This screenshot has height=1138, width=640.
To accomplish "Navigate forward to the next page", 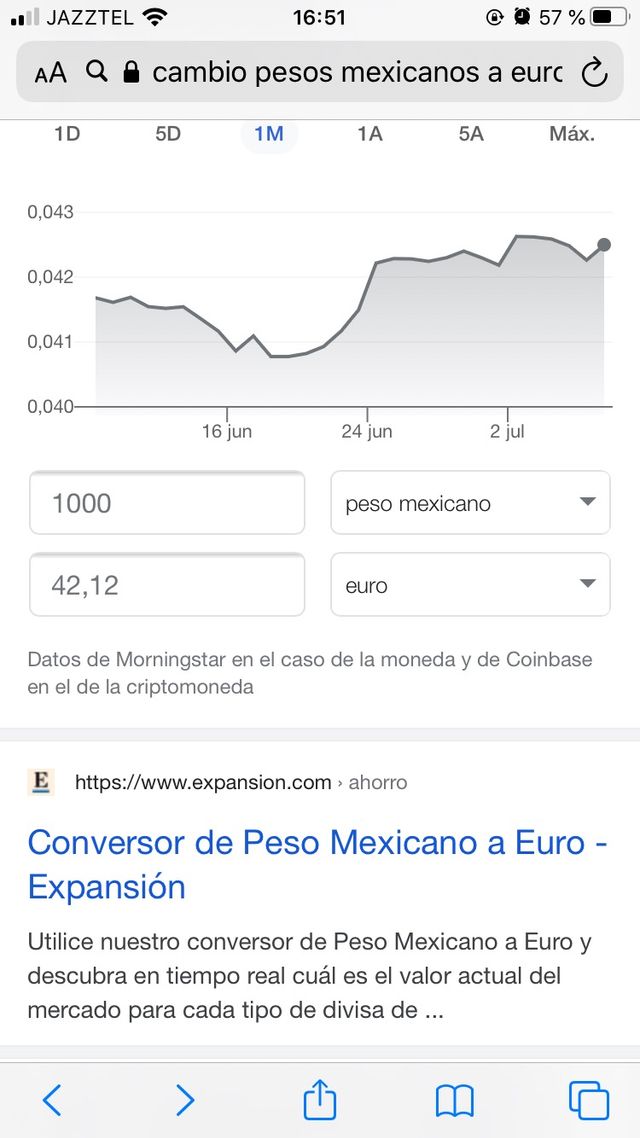I will (185, 1100).
